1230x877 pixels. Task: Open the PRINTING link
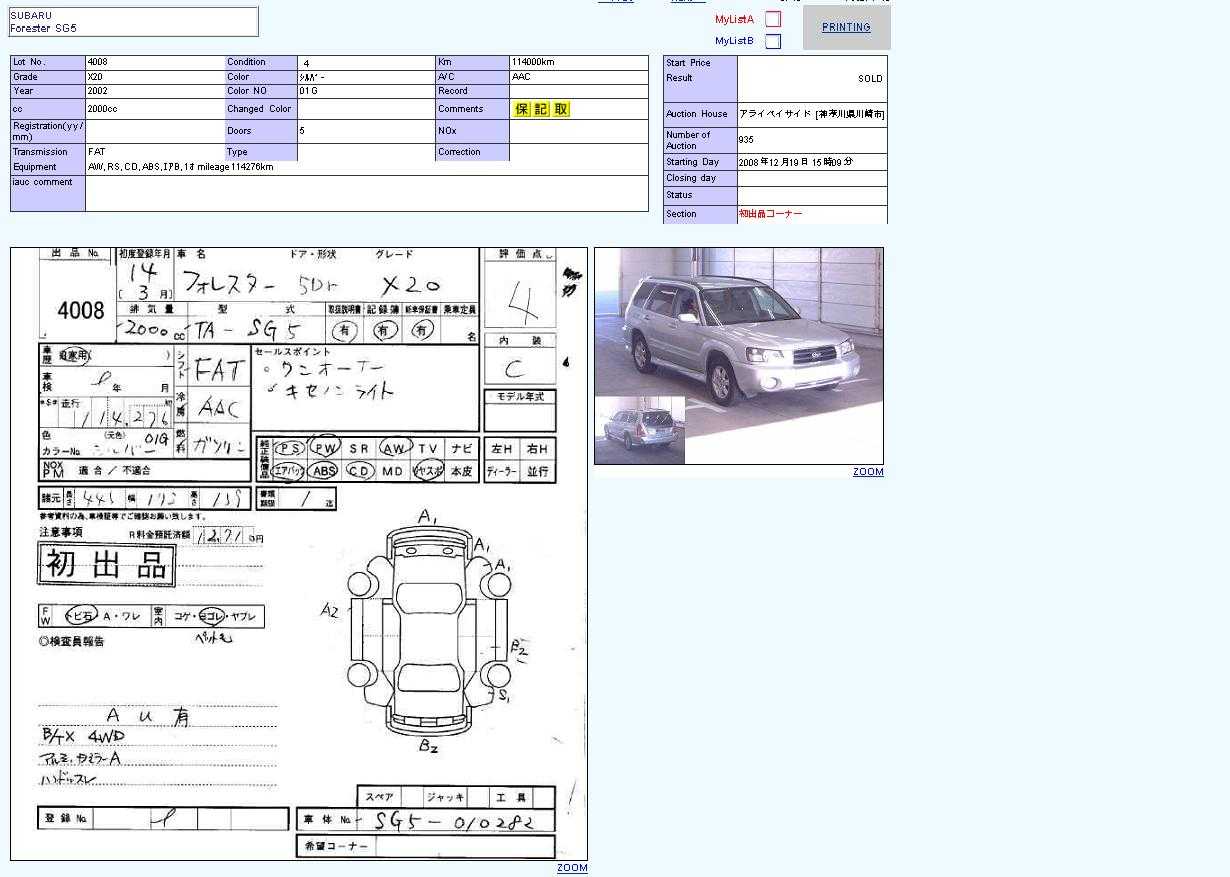point(846,28)
